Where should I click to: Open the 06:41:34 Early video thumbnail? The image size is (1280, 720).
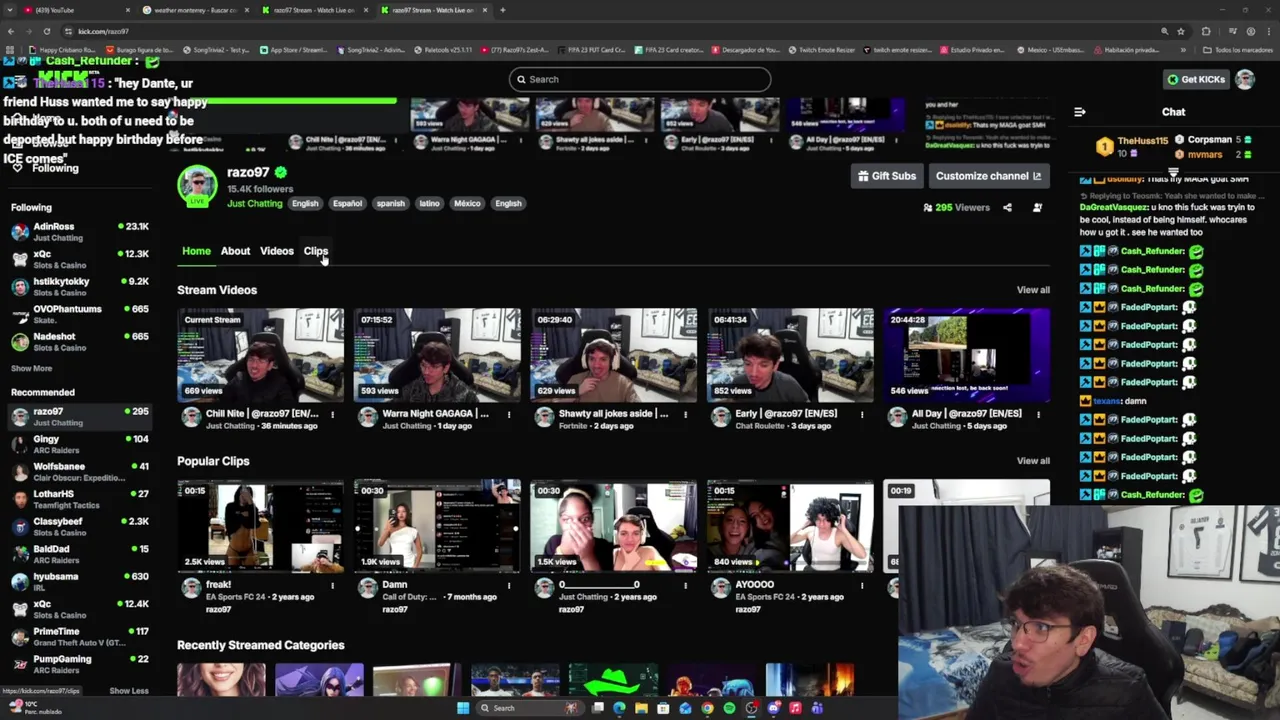coord(790,354)
